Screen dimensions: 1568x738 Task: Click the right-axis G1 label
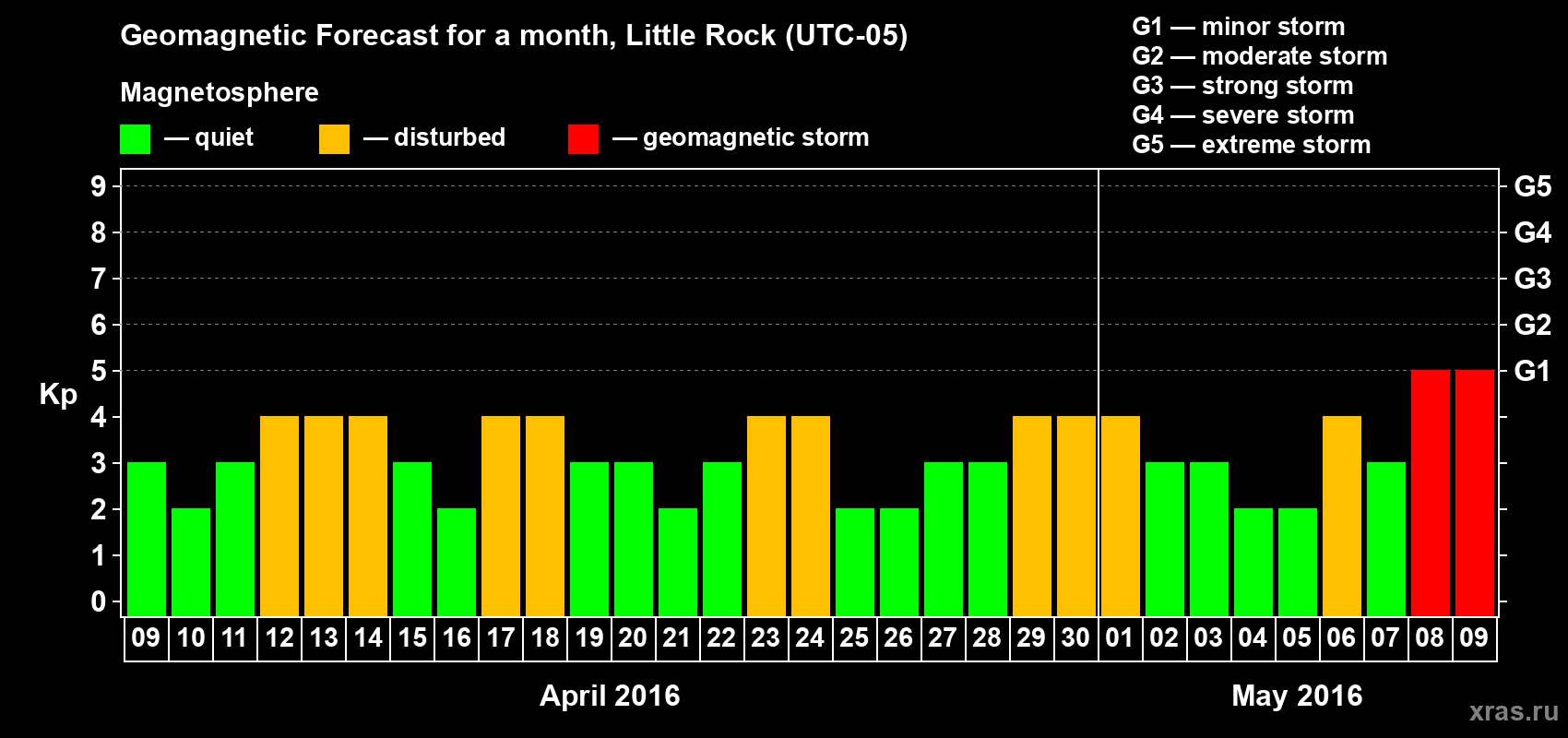1532,371
